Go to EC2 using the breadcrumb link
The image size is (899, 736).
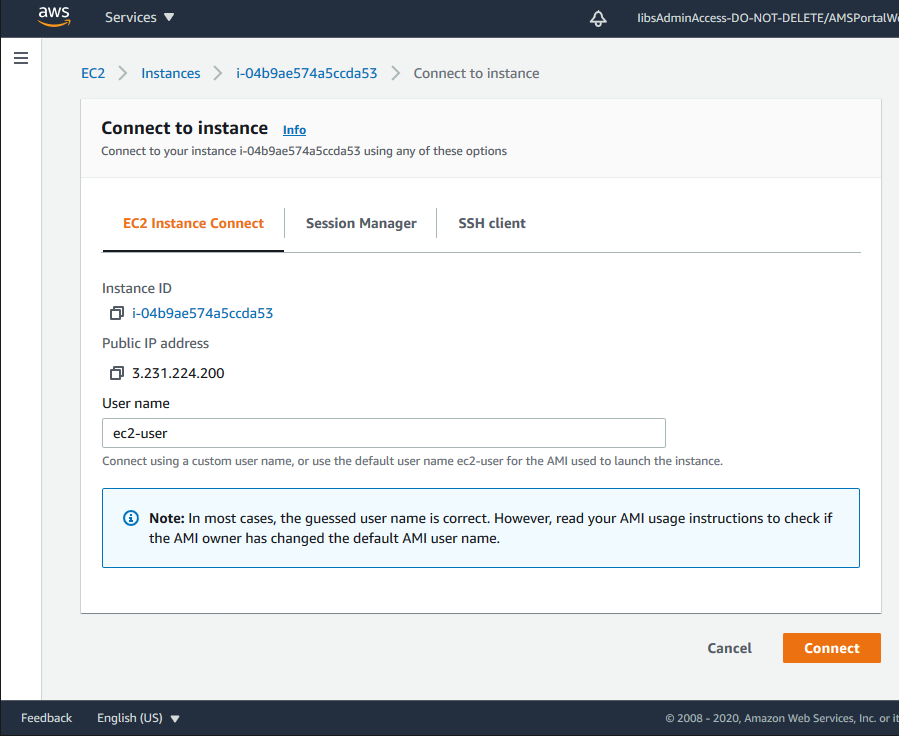coord(93,73)
